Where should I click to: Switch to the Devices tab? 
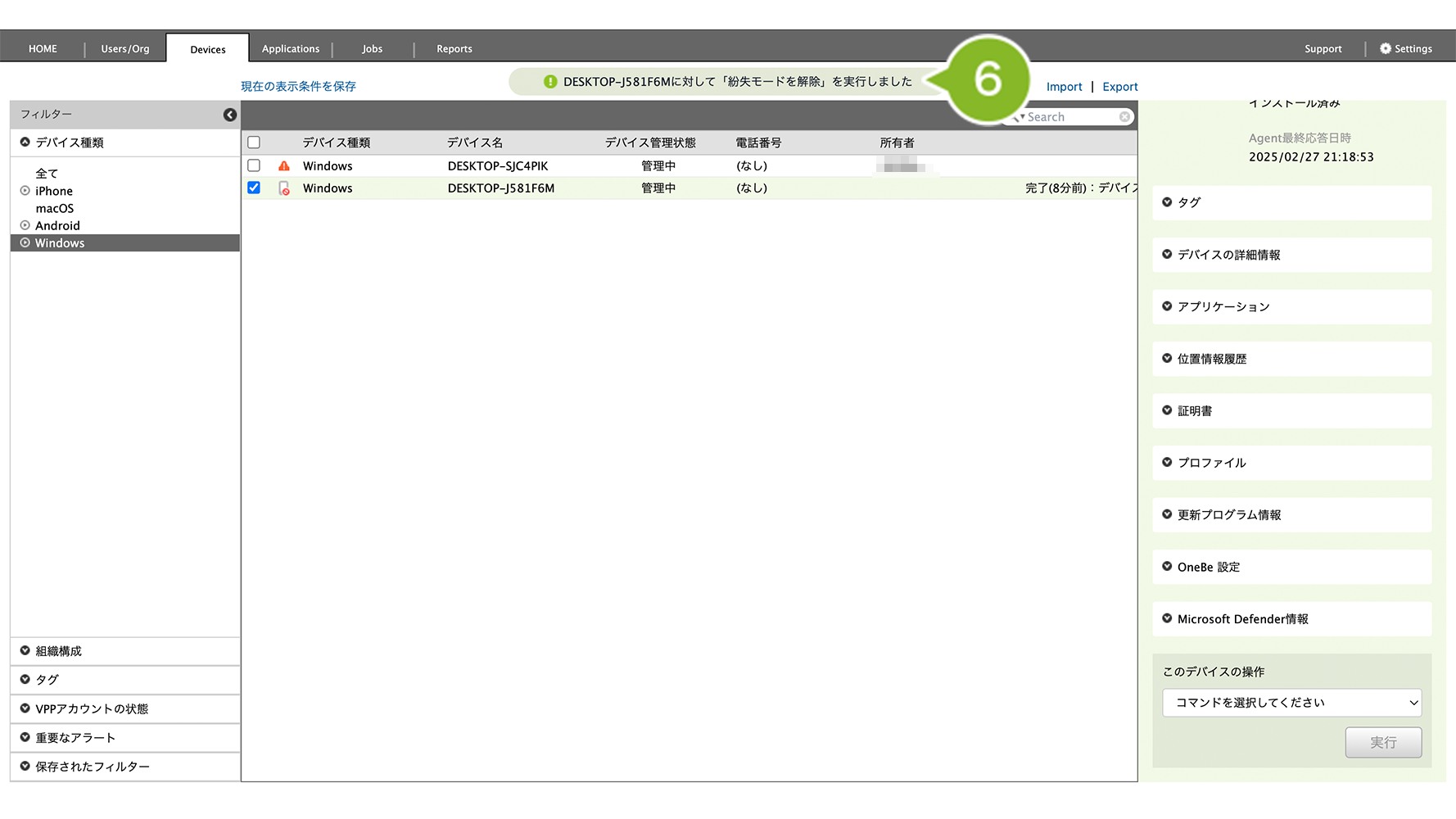pos(208,49)
